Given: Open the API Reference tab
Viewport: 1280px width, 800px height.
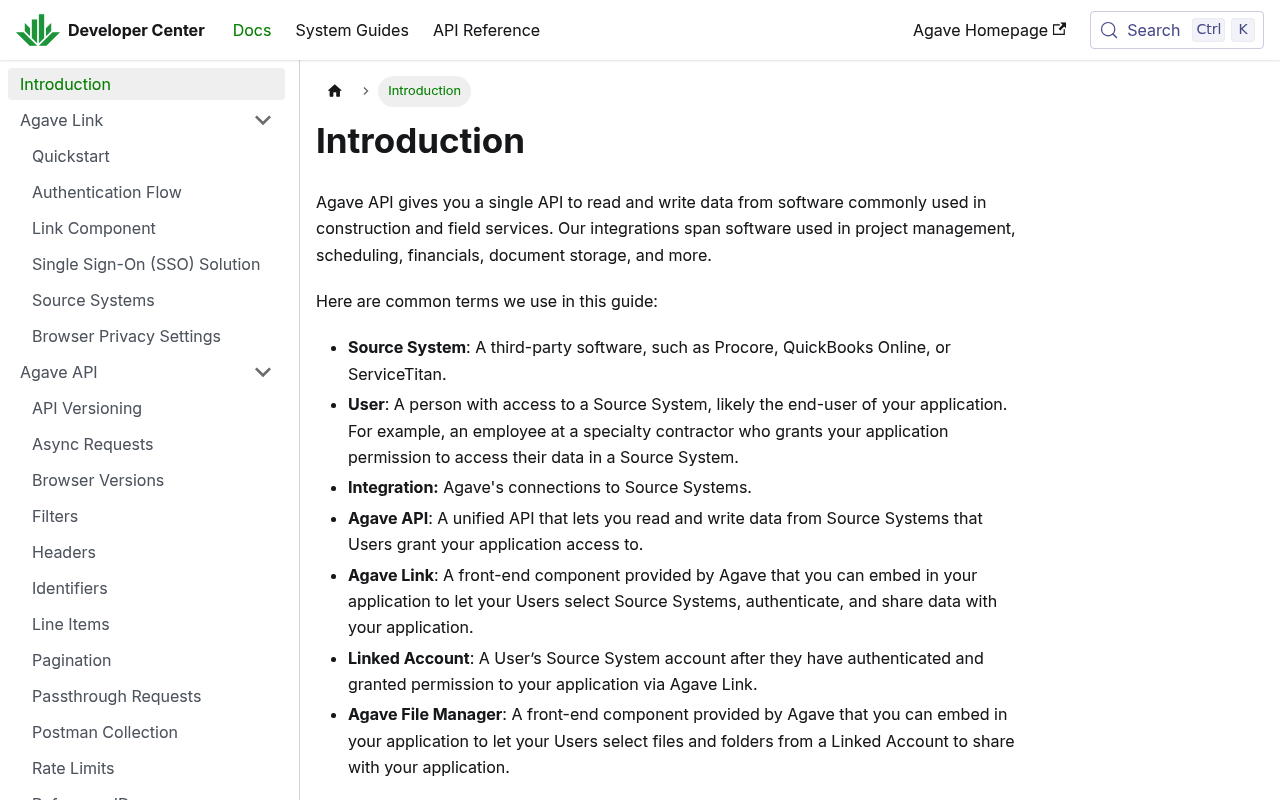Looking at the screenshot, I should tap(486, 30).
